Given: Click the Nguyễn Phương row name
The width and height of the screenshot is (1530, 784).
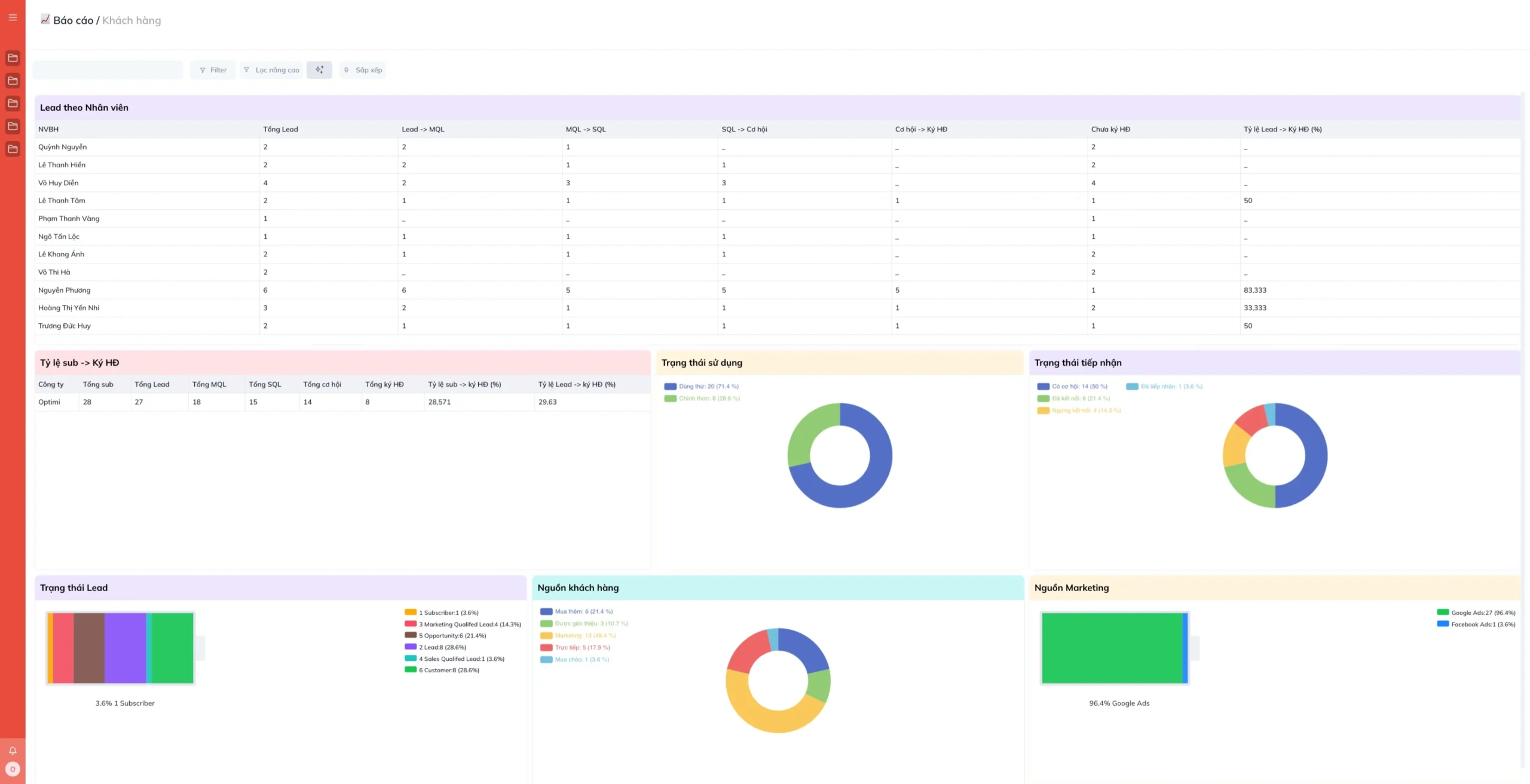Looking at the screenshot, I should point(65,290).
